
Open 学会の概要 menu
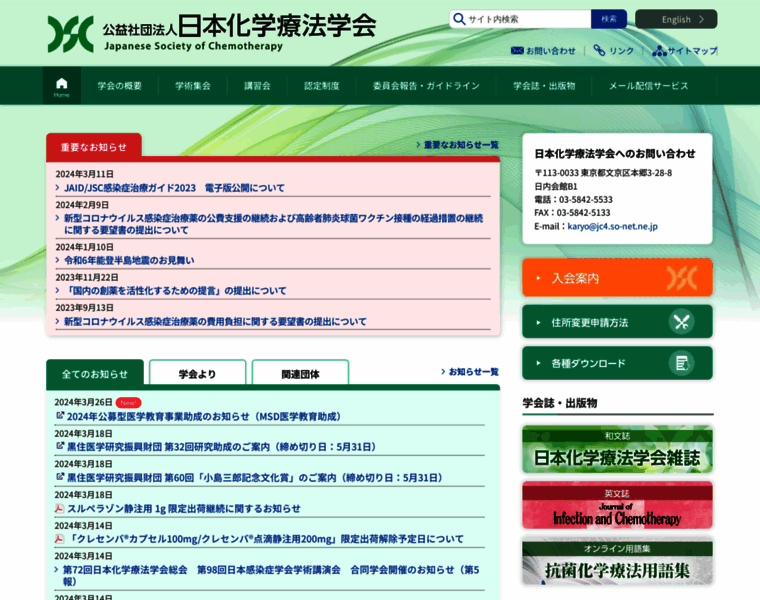point(120,86)
